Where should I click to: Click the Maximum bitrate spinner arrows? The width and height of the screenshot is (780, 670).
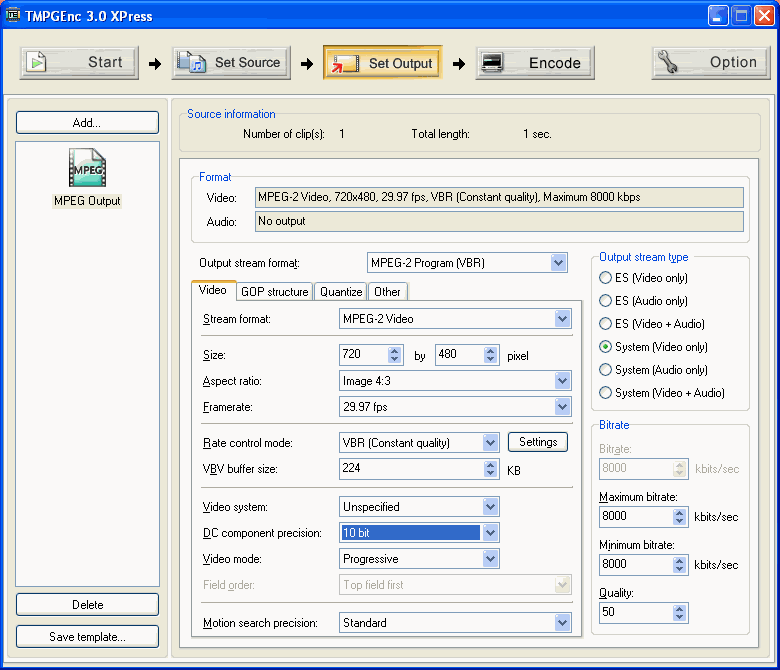[680, 517]
